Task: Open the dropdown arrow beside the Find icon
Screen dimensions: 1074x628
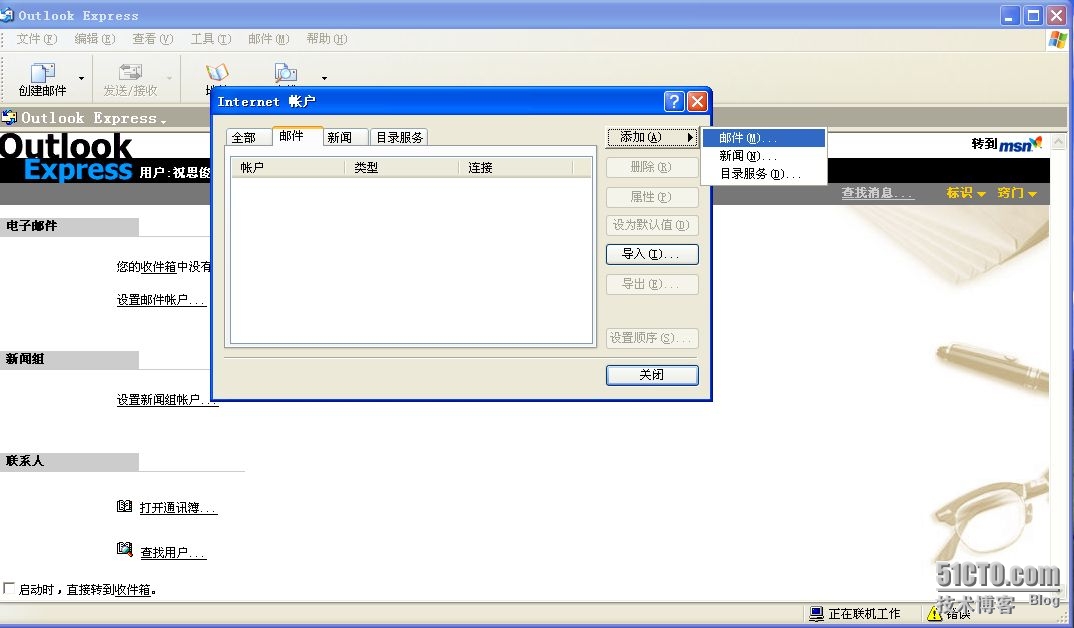Action: pyautogui.click(x=324, y=79)
